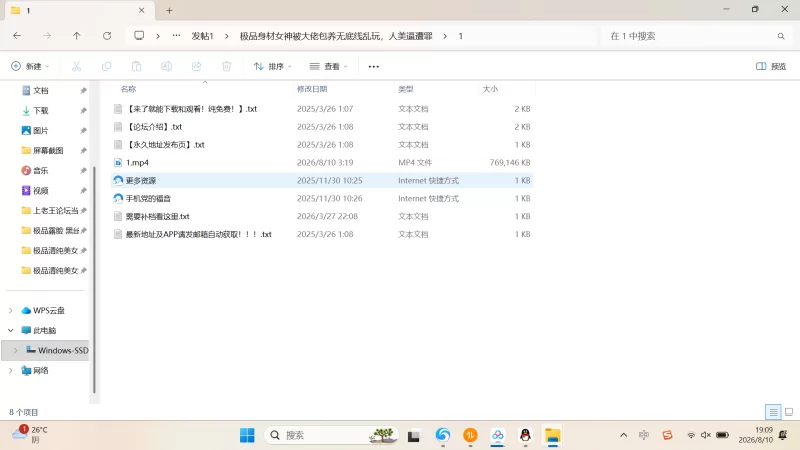The image size is (800, 450).
Task: Collapse the 此电脑 tree node
Action: tap(11, 330)
